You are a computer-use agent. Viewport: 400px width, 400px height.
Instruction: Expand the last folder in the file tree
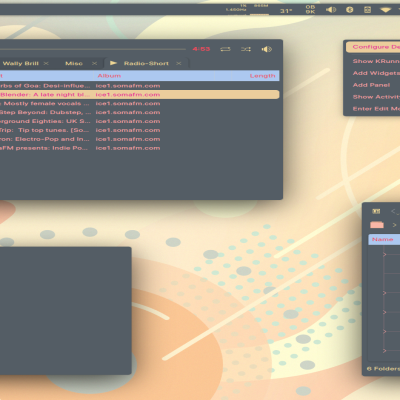click(x=385, y=351)
